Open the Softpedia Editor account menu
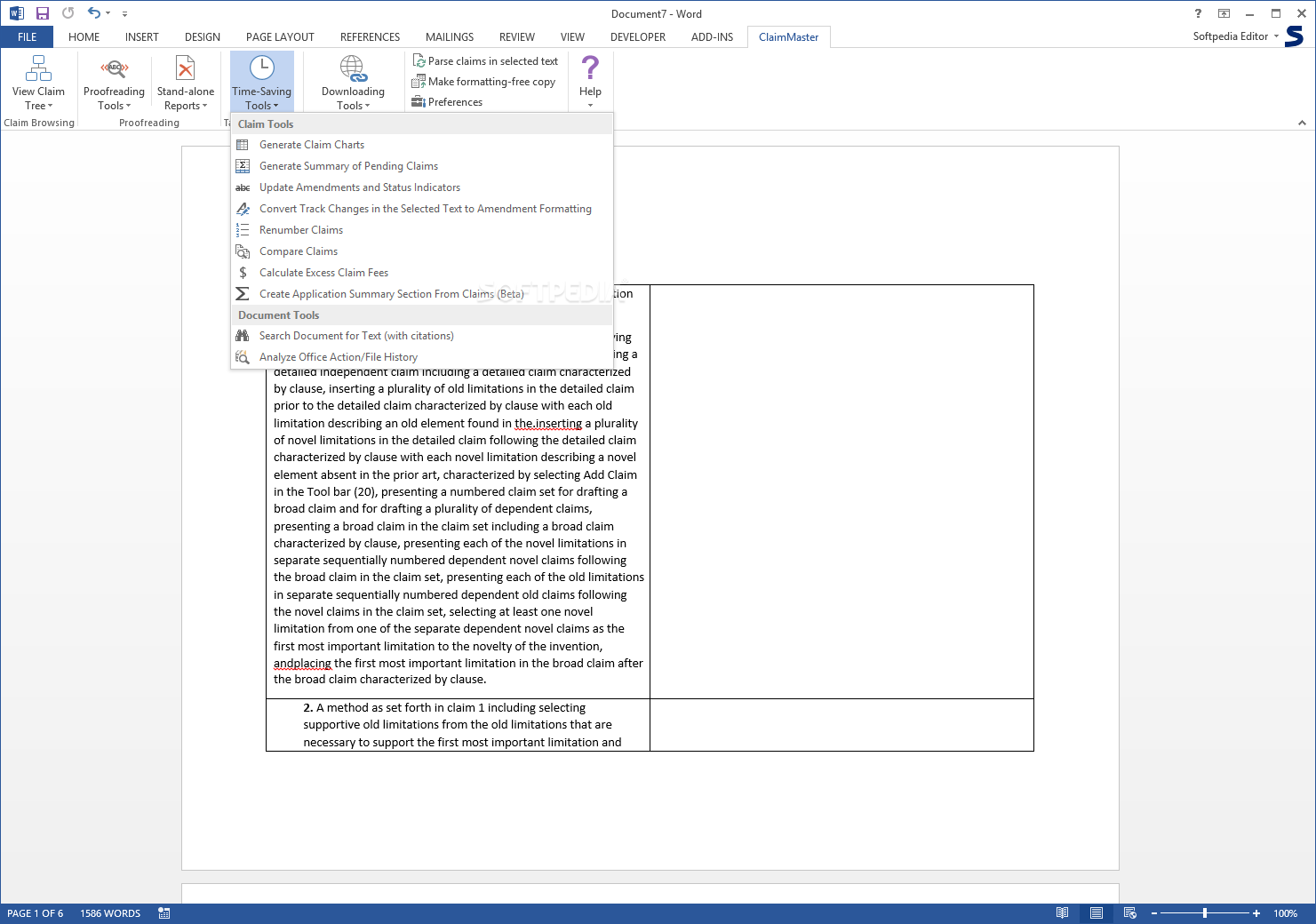The width and height of the screenshot is (1316, 924). (x=1236, y=36)
